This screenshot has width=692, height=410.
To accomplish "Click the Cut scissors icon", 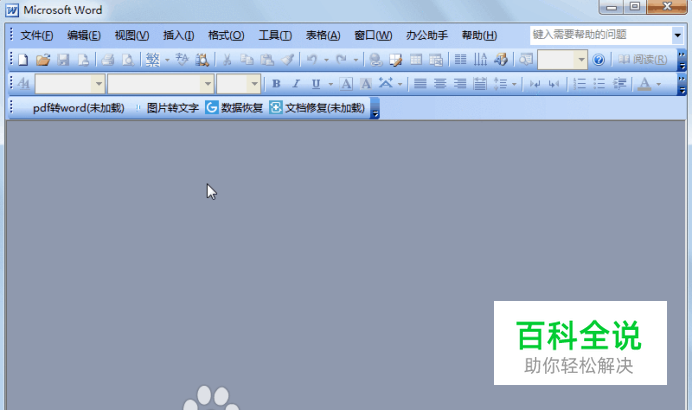I will click(x=227, y=60).
